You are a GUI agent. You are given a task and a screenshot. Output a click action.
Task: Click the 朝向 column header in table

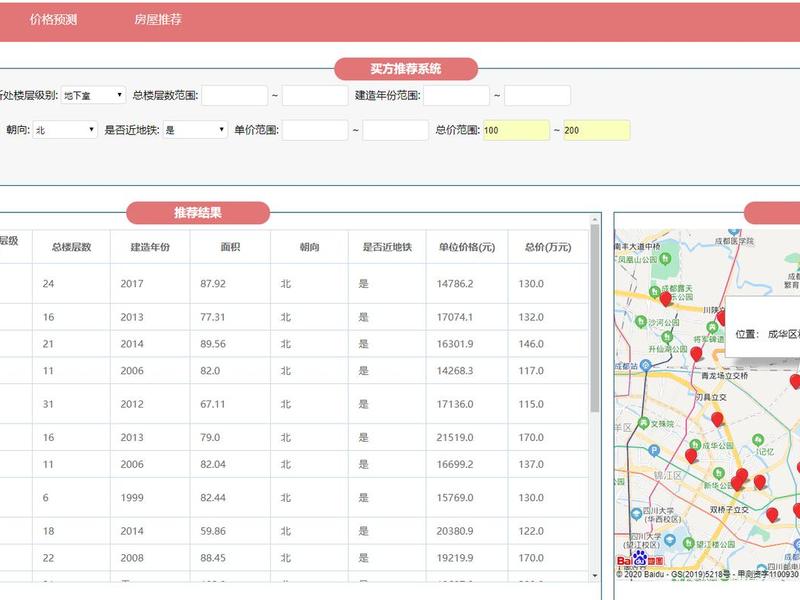(310, 247)
